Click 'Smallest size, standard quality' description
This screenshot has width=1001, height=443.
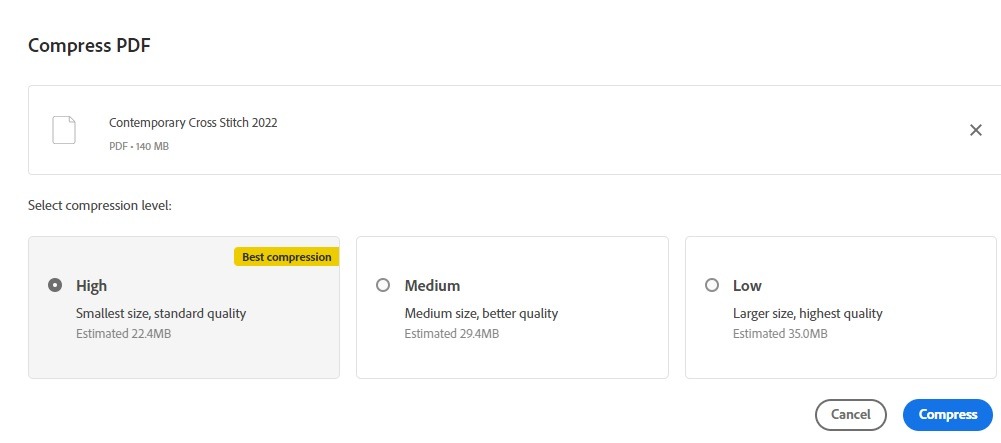coord(161,314)
